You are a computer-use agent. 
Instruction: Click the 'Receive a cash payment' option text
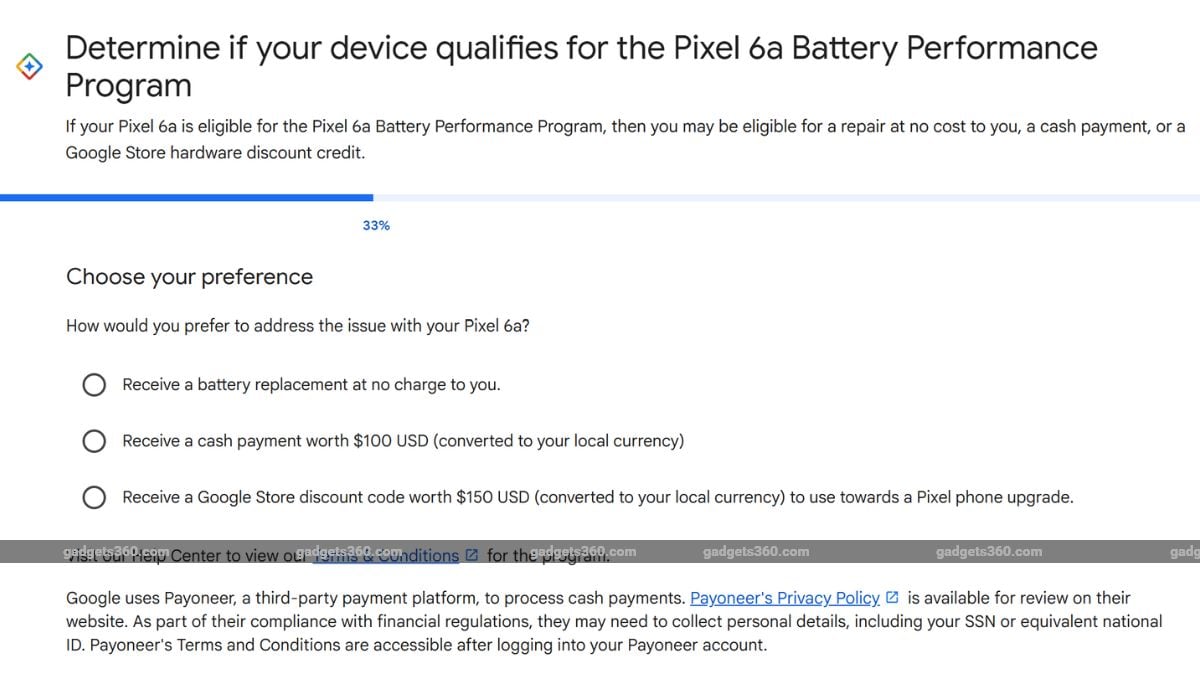[x=403, y=441]
